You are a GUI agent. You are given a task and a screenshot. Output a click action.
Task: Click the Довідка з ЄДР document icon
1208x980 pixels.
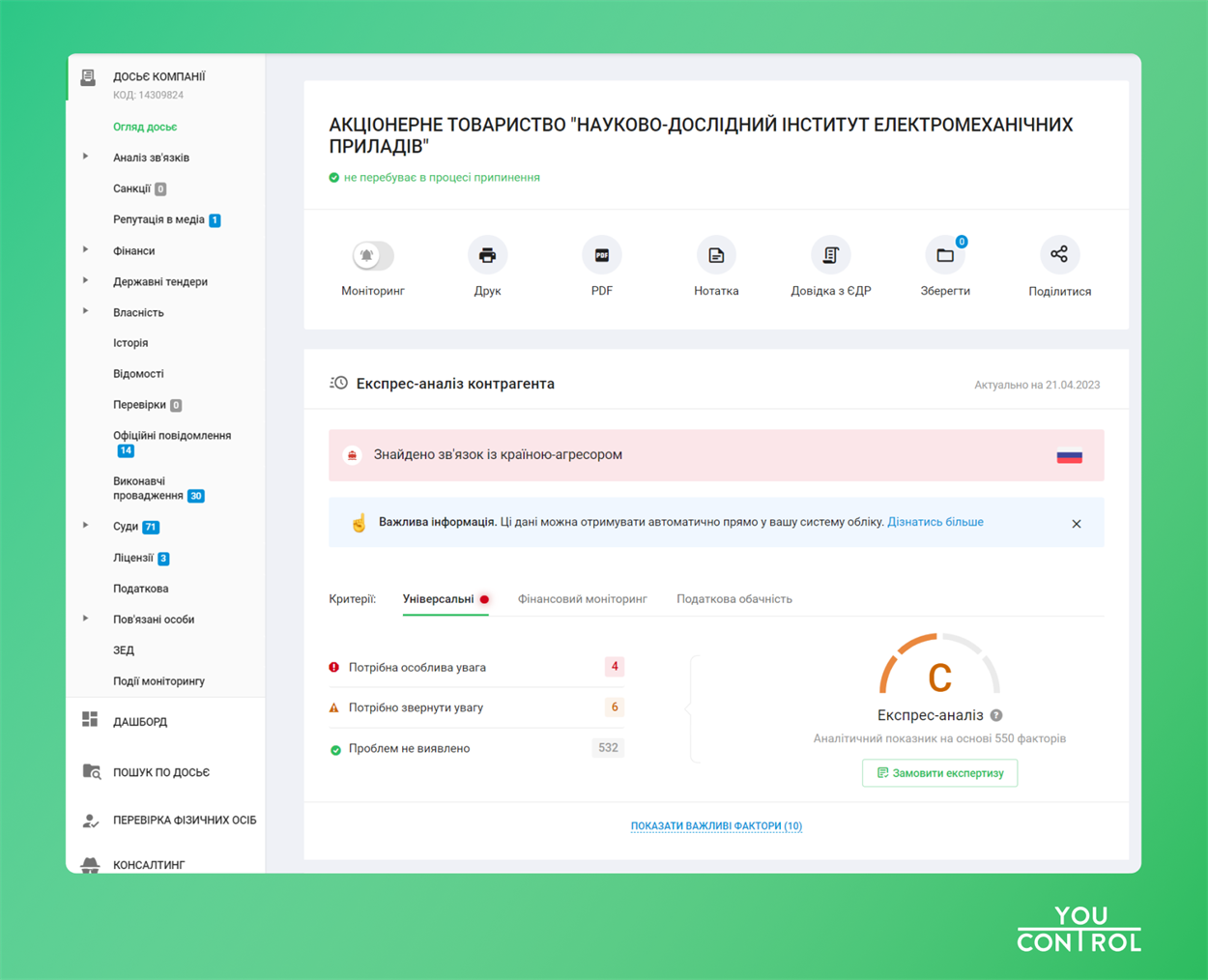pos(830,256)
